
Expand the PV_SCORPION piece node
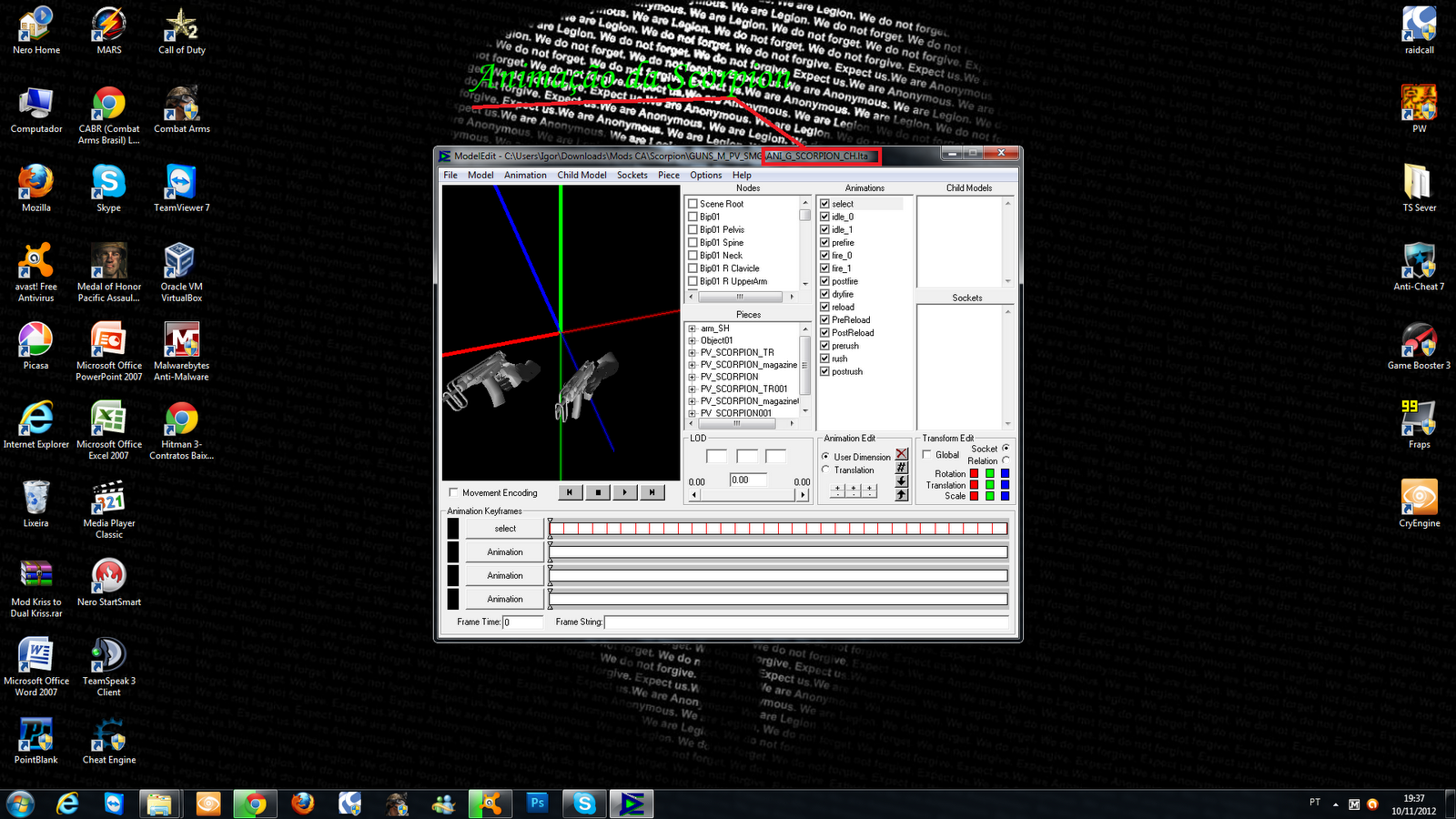pyautogui.click(x=693, y=377)
